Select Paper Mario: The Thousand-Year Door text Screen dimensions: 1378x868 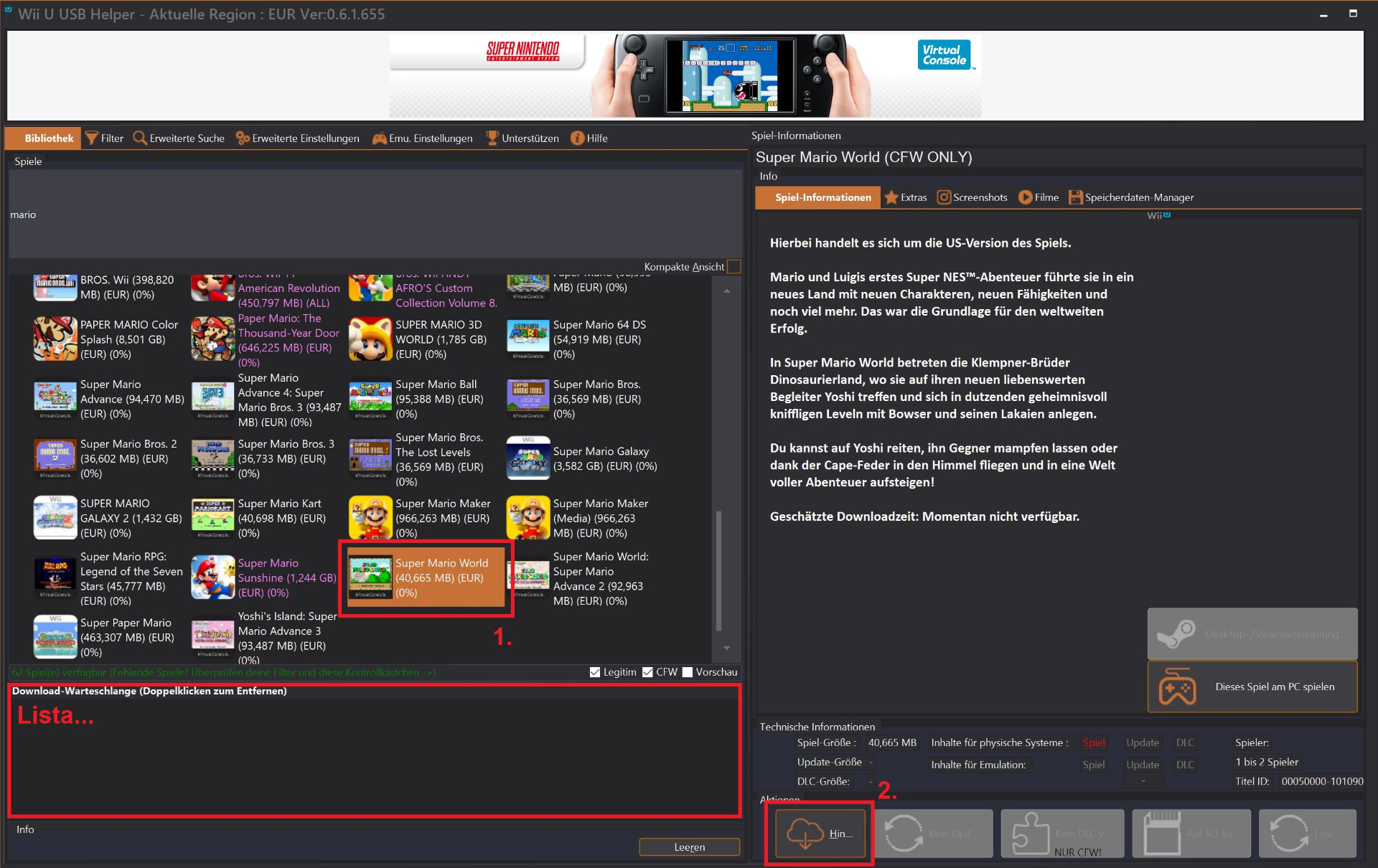pos(289,340)
